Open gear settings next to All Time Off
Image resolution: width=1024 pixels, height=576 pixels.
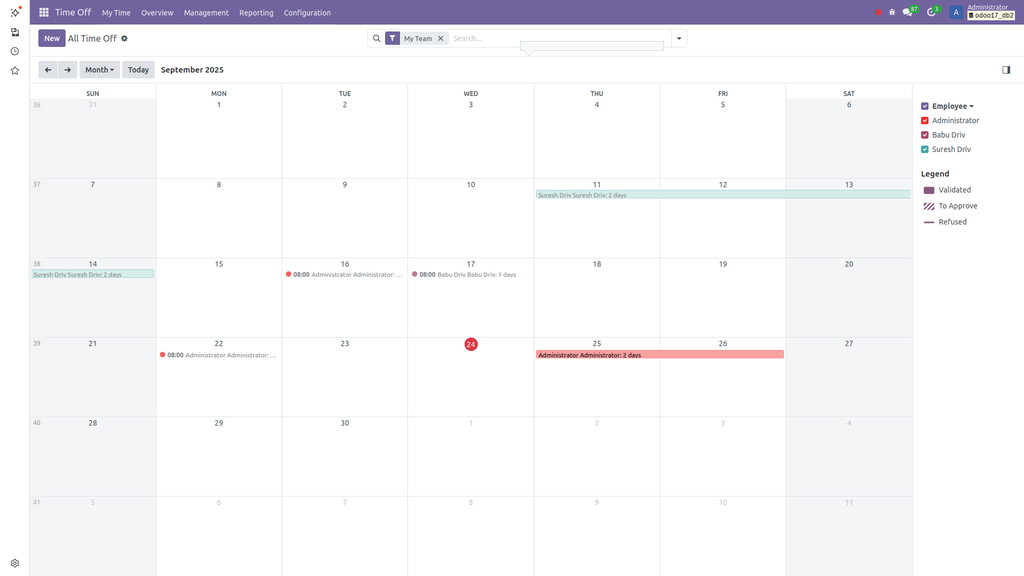point(125,38)
